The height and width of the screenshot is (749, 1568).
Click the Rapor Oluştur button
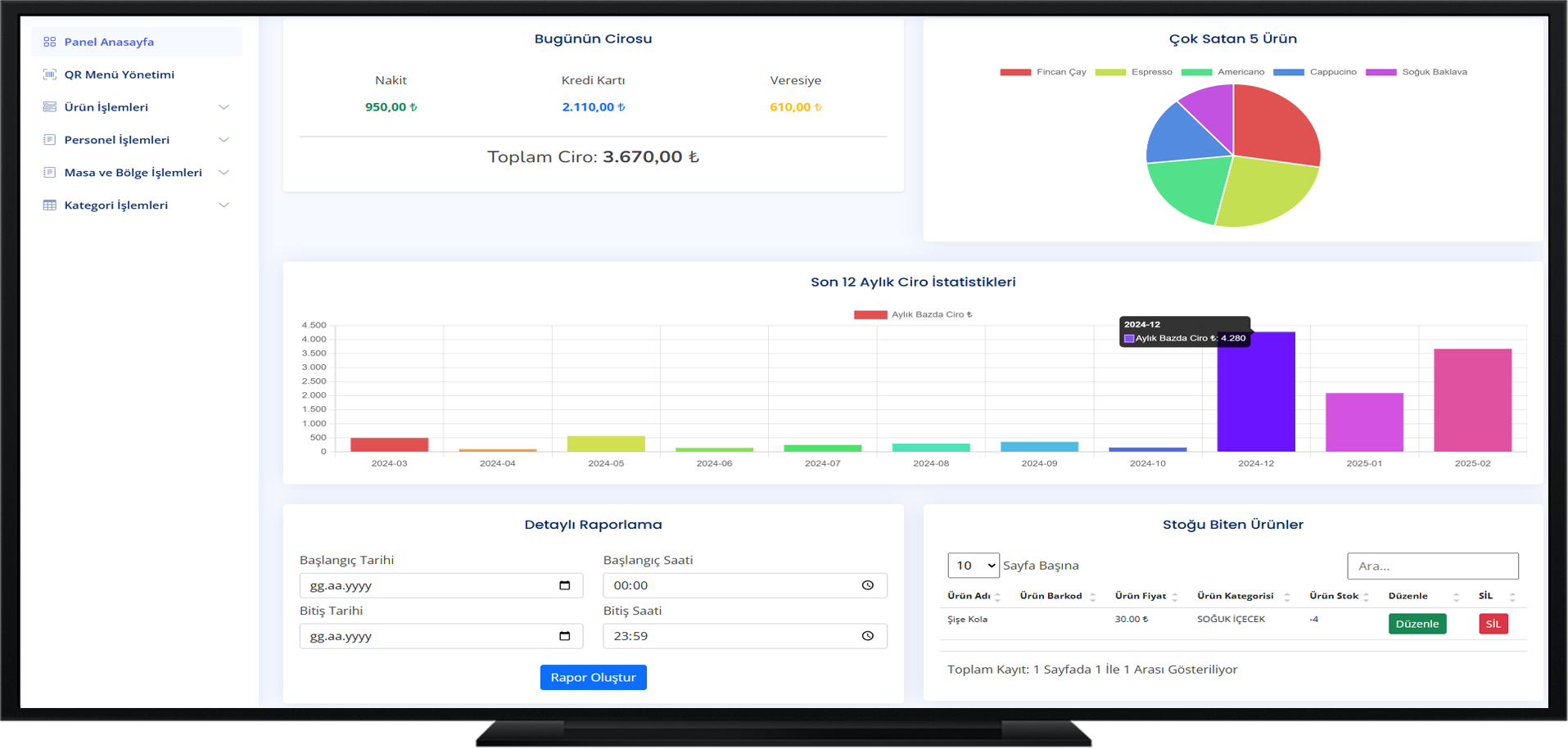click(x=593, y=677)
